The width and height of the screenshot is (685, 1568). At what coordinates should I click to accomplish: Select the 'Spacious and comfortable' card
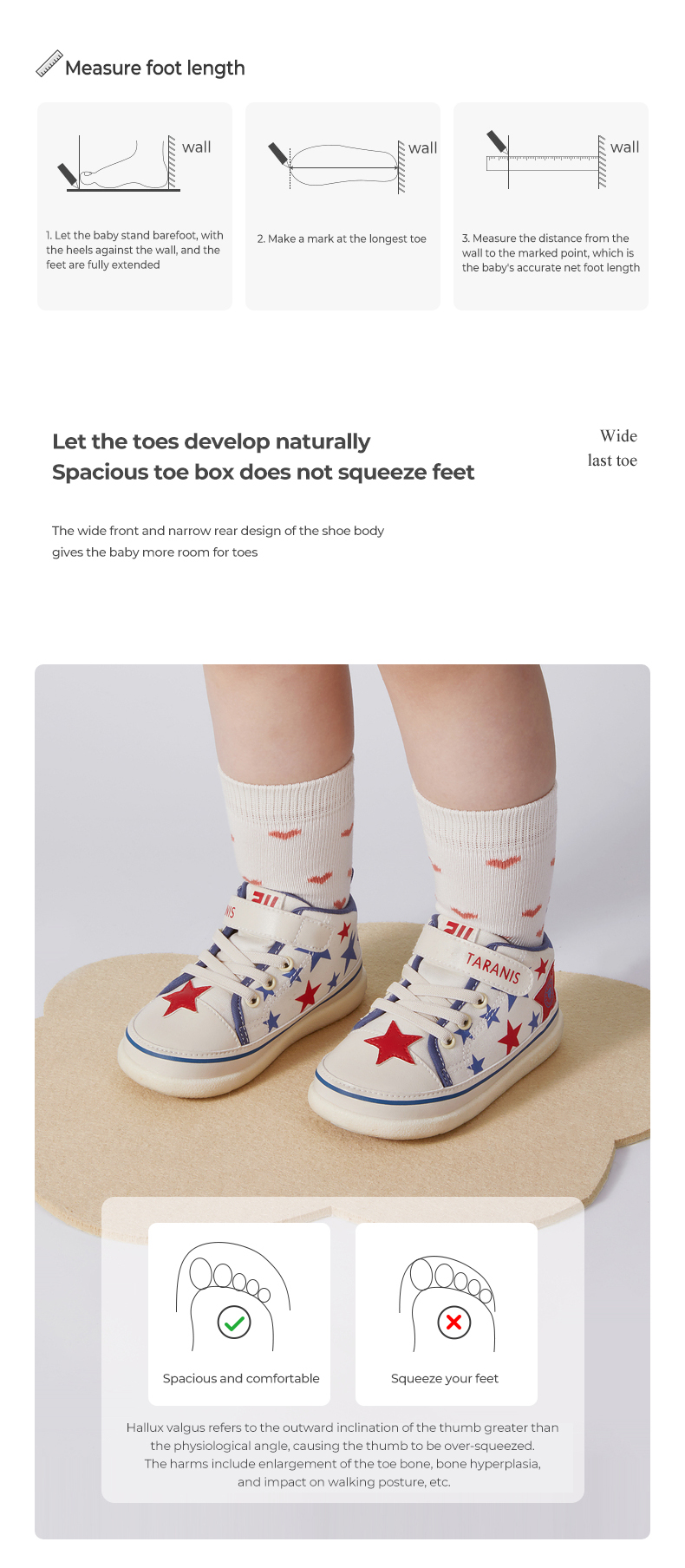[239, 1314]
